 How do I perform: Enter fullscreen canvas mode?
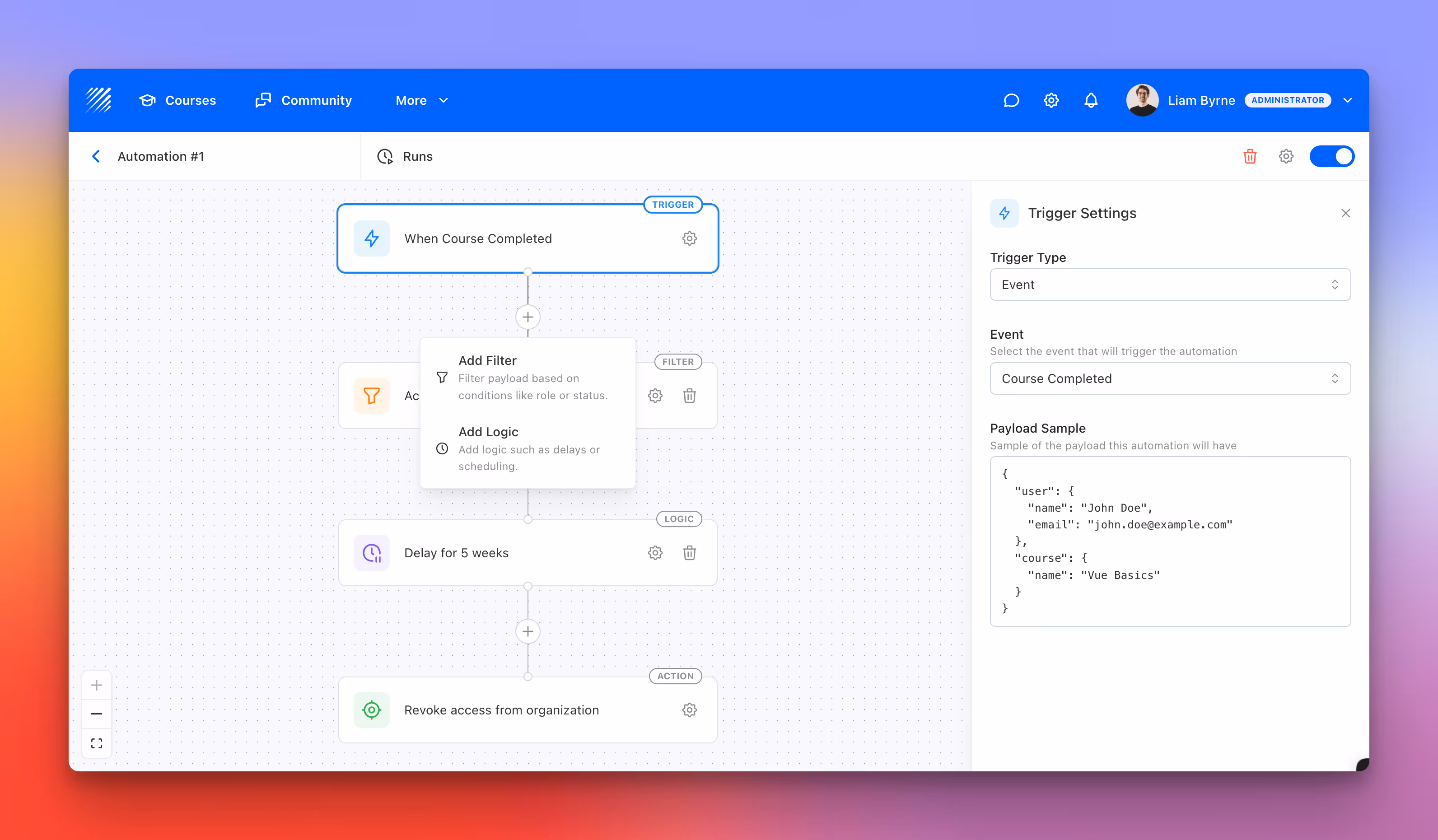(97, 743)
